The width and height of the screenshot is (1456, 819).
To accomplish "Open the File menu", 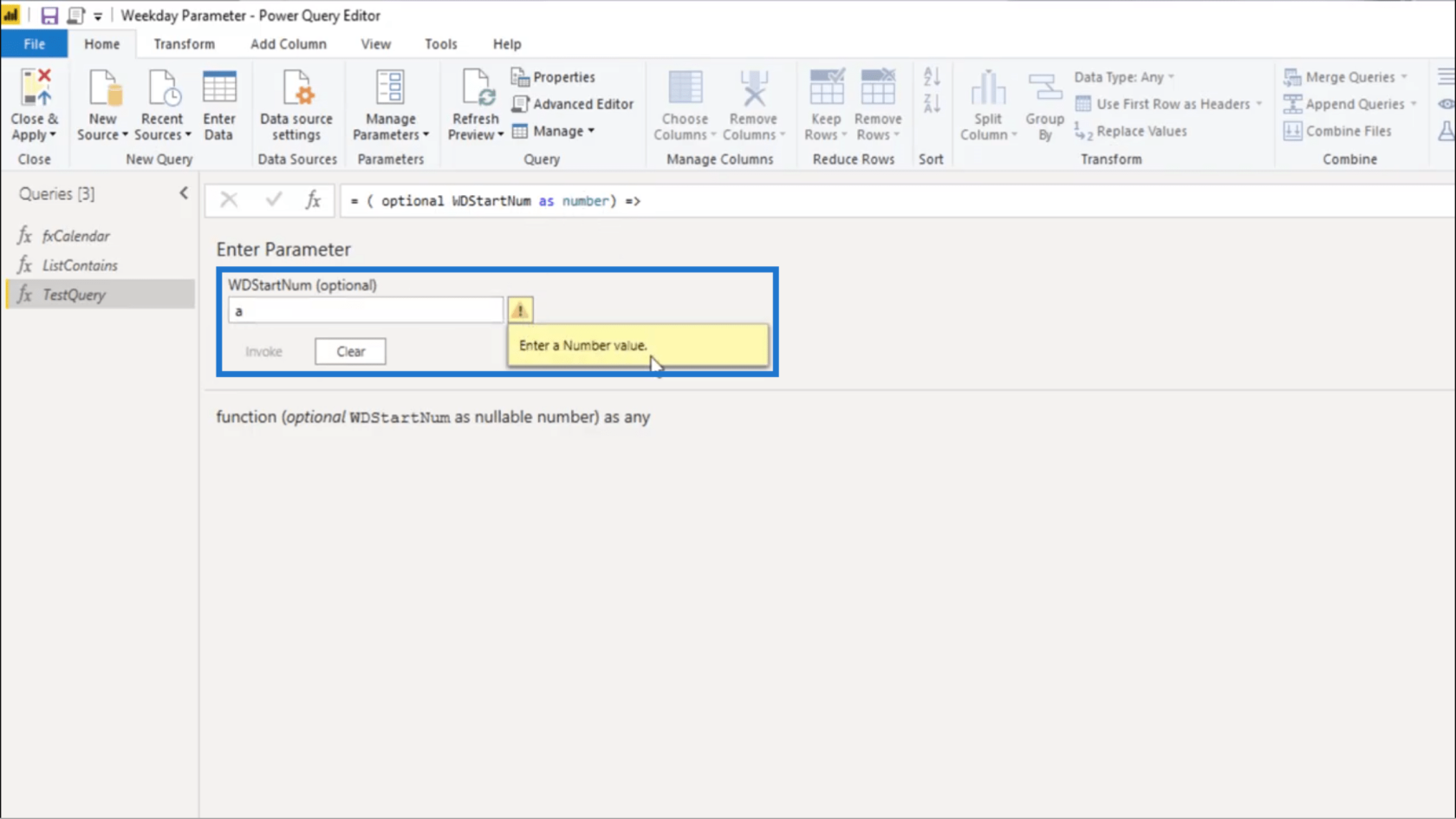I will pos(35,43).
